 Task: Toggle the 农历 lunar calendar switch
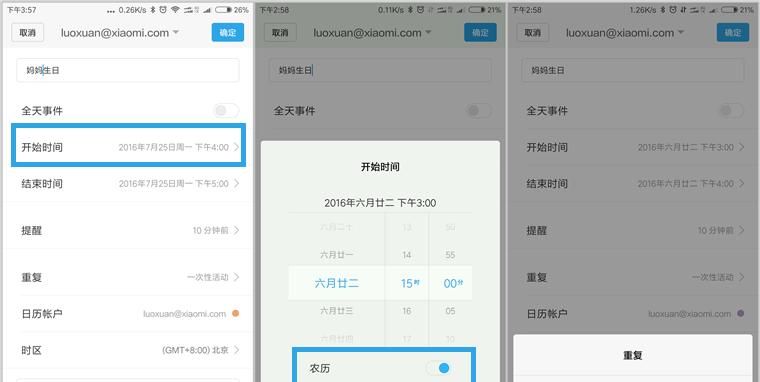click(x=439, y=368)
